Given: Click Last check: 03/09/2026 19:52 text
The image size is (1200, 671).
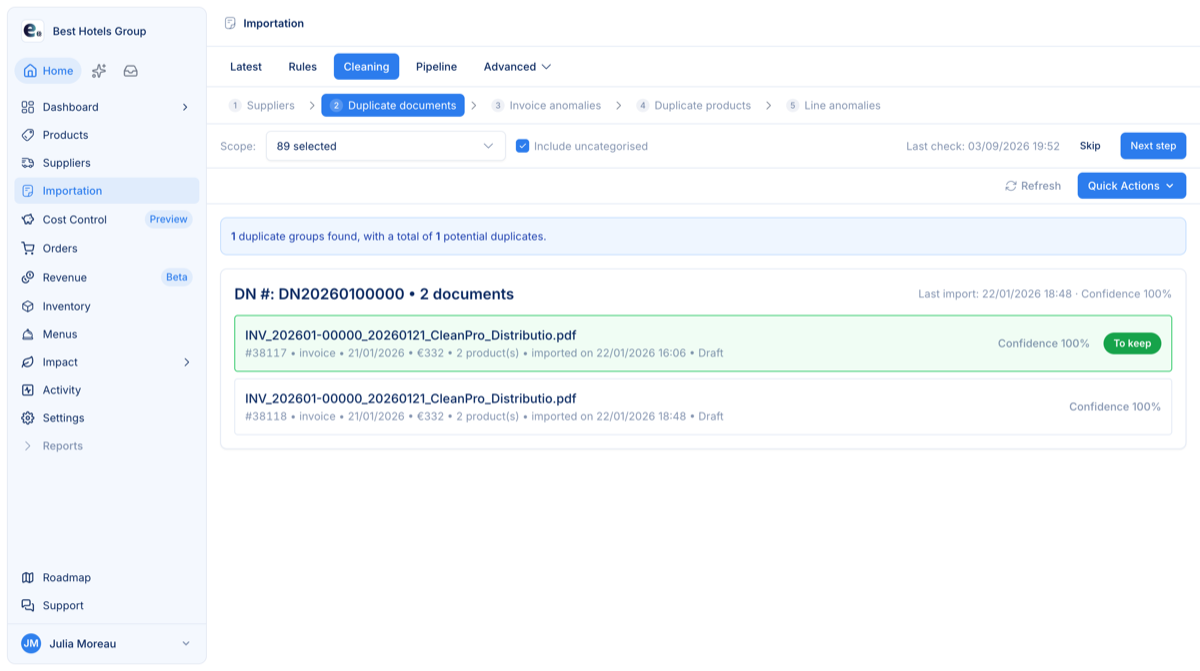Looking at the screenshot, I should click(983, 146).
